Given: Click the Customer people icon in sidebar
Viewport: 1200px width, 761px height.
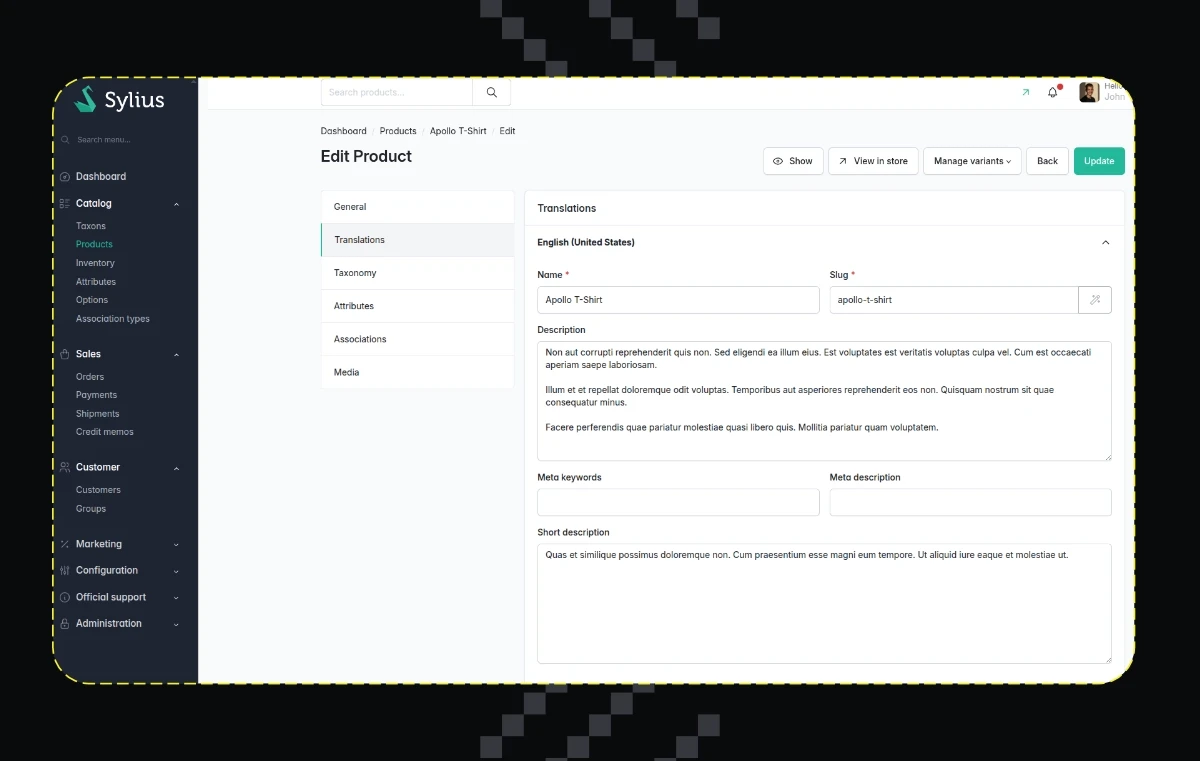Looking at the screenshot, I should point(65,467).
